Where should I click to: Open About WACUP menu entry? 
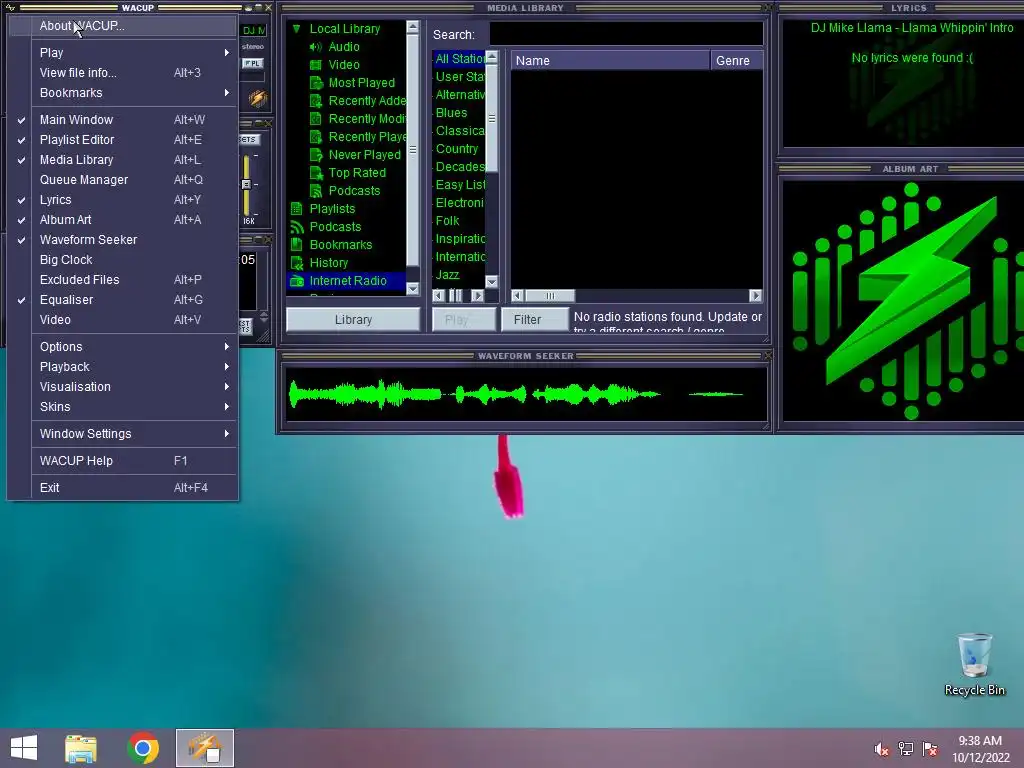[123, 25]
